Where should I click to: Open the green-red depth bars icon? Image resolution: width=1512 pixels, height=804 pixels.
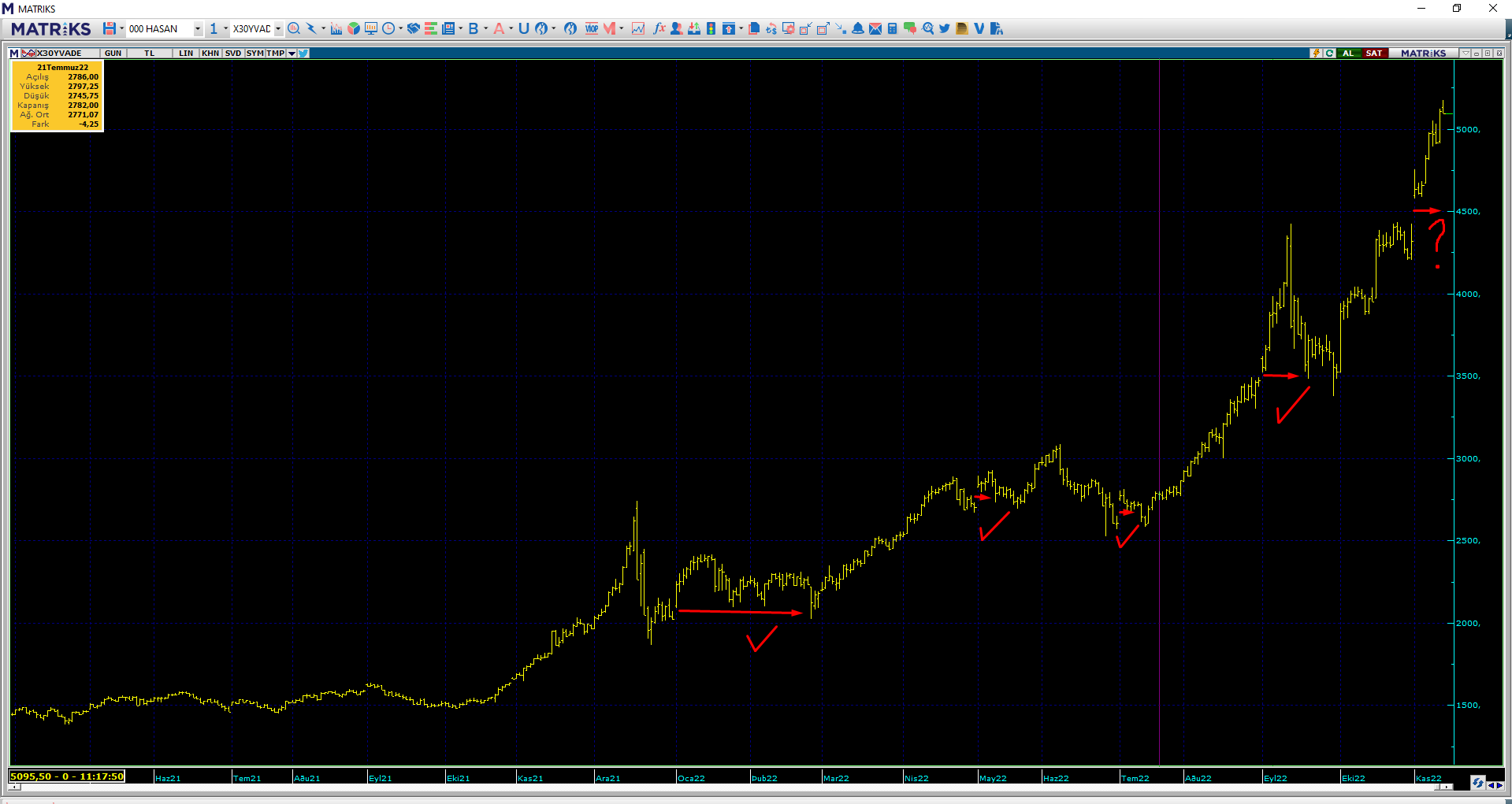tap(431, 28)
